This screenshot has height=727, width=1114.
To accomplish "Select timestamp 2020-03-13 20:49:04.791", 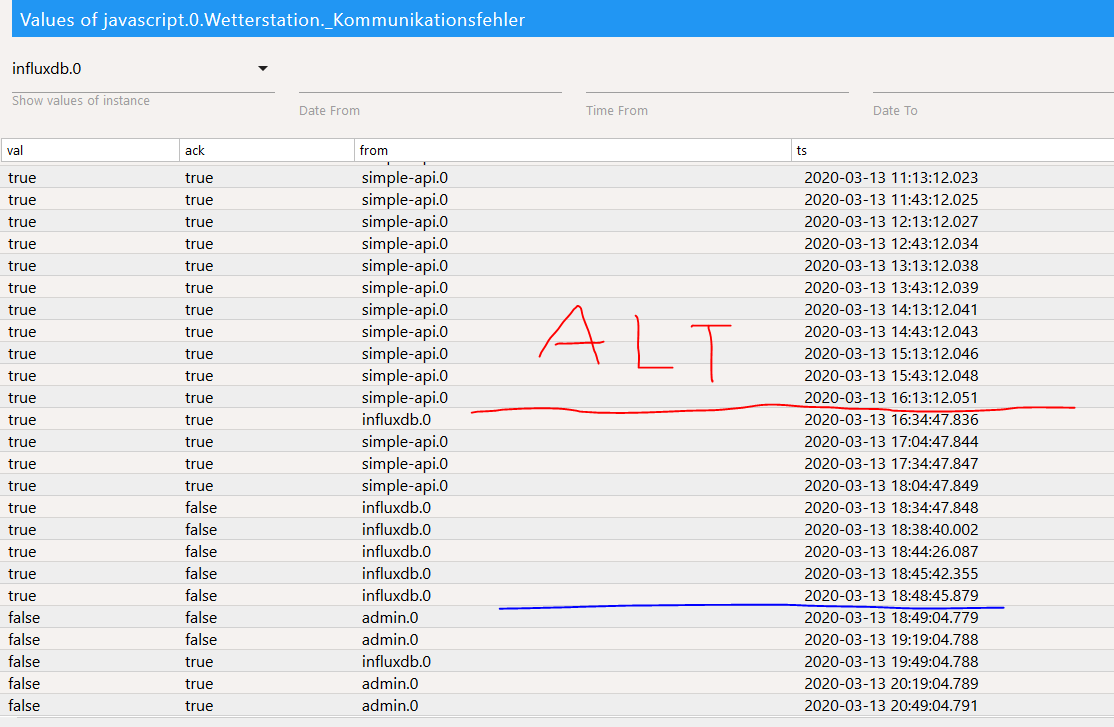I will pos(891,706).
